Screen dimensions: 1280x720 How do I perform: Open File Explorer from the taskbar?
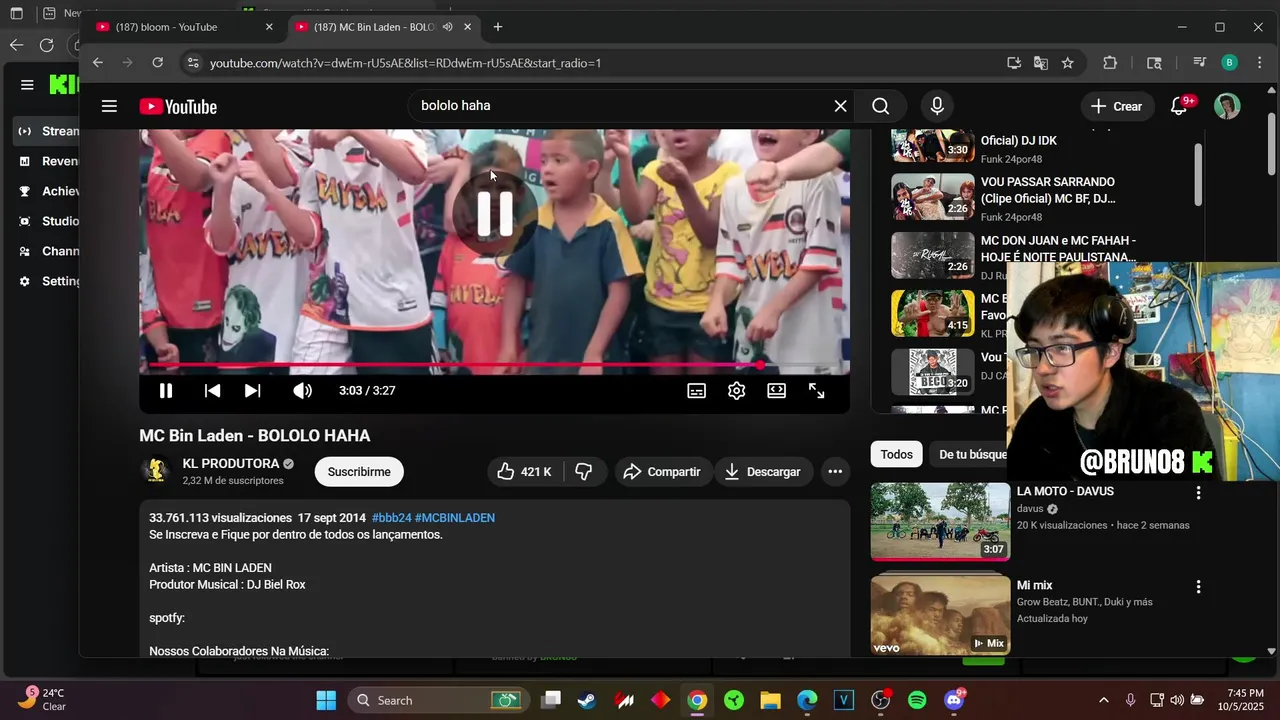770,700
